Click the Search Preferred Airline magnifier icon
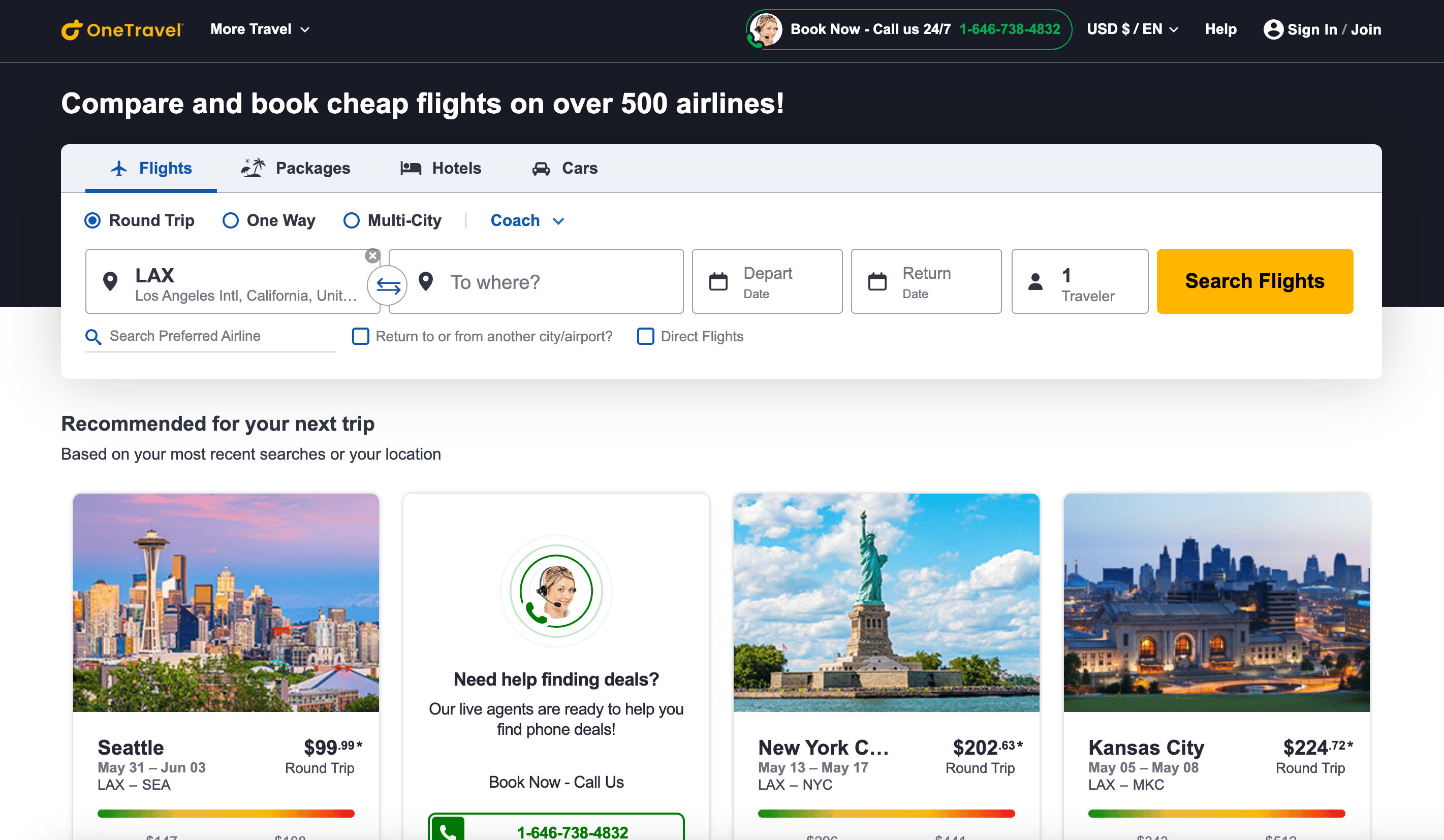The image size is (1444, 840). [x=93, y=337]
